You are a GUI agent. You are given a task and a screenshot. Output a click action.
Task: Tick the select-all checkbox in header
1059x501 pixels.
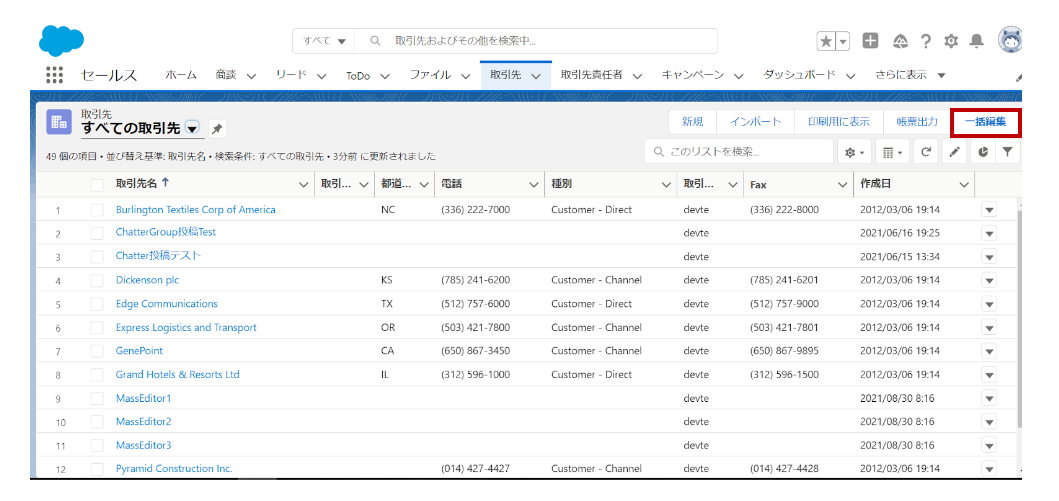click(97, 184)
